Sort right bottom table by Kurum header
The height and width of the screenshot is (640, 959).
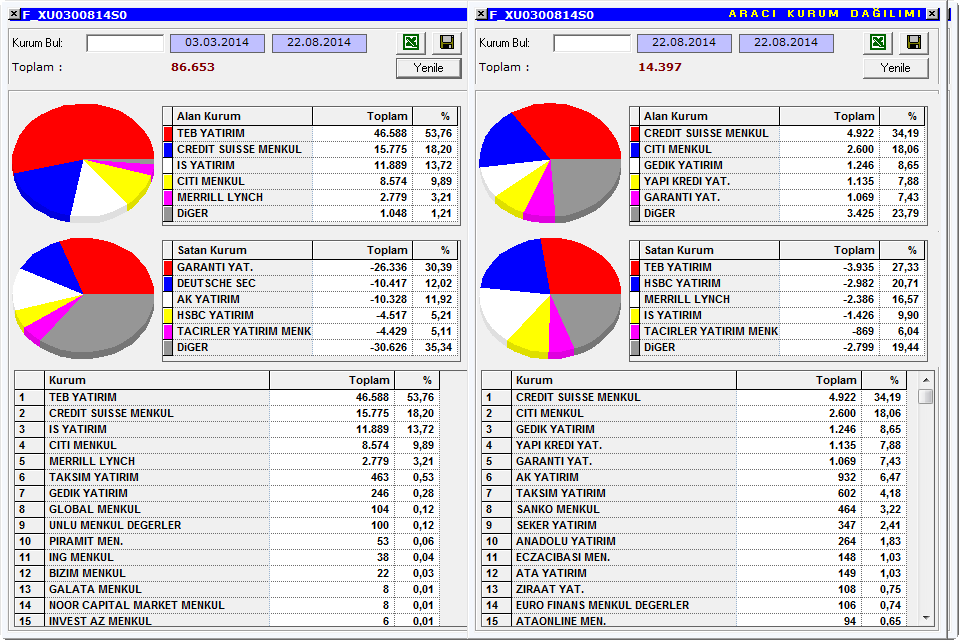[624, 380]
